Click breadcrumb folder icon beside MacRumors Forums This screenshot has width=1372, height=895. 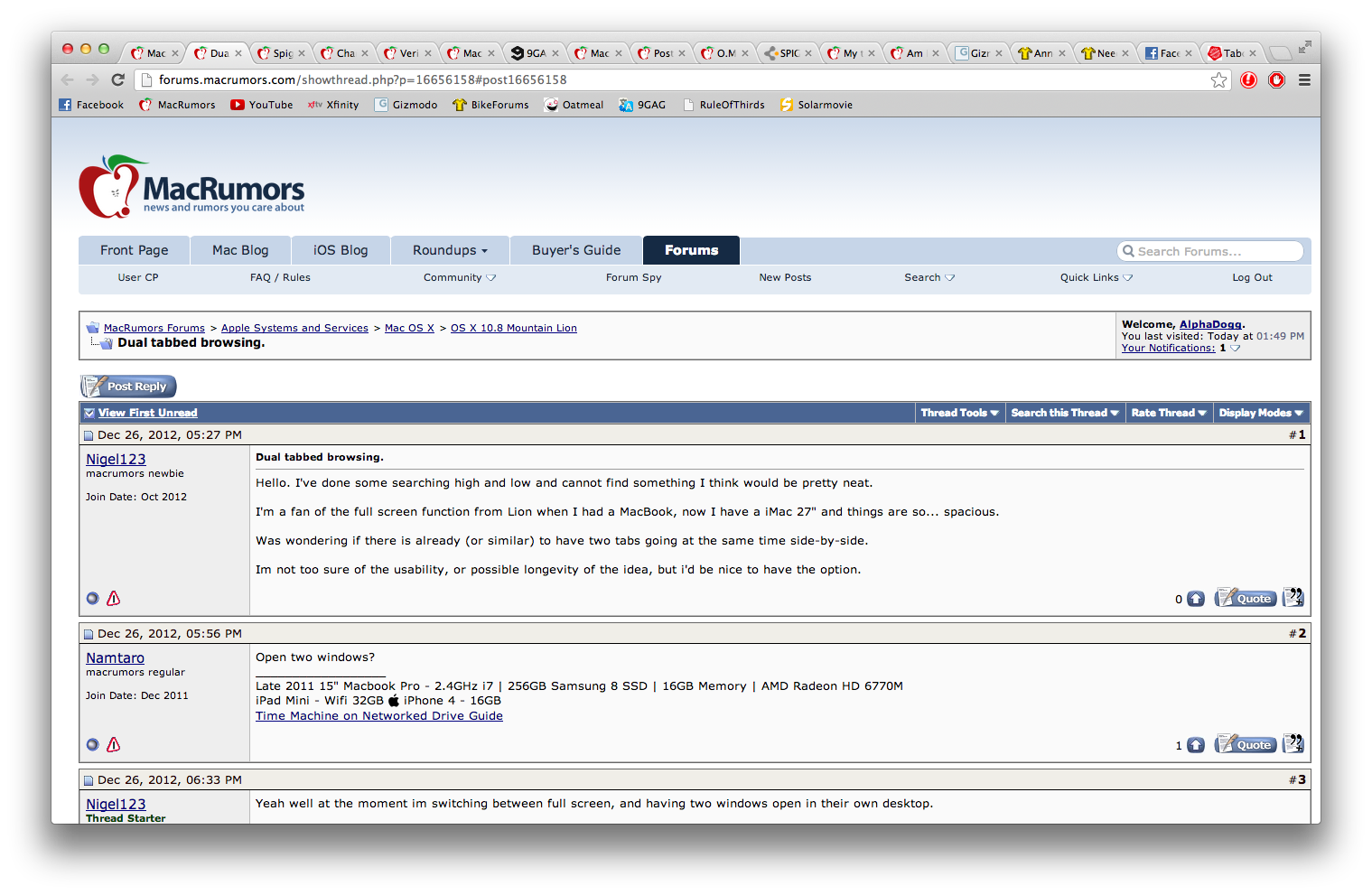point(92,328)
